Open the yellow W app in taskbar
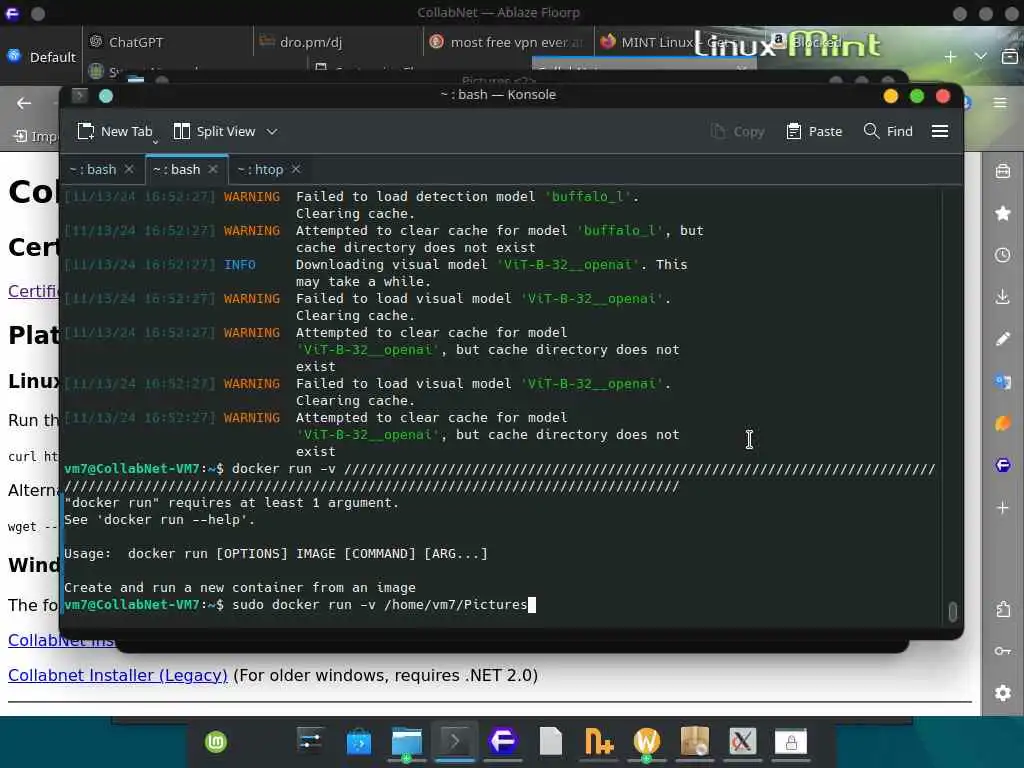This screenshot has height=768, width=1024. tap(647, 742)
